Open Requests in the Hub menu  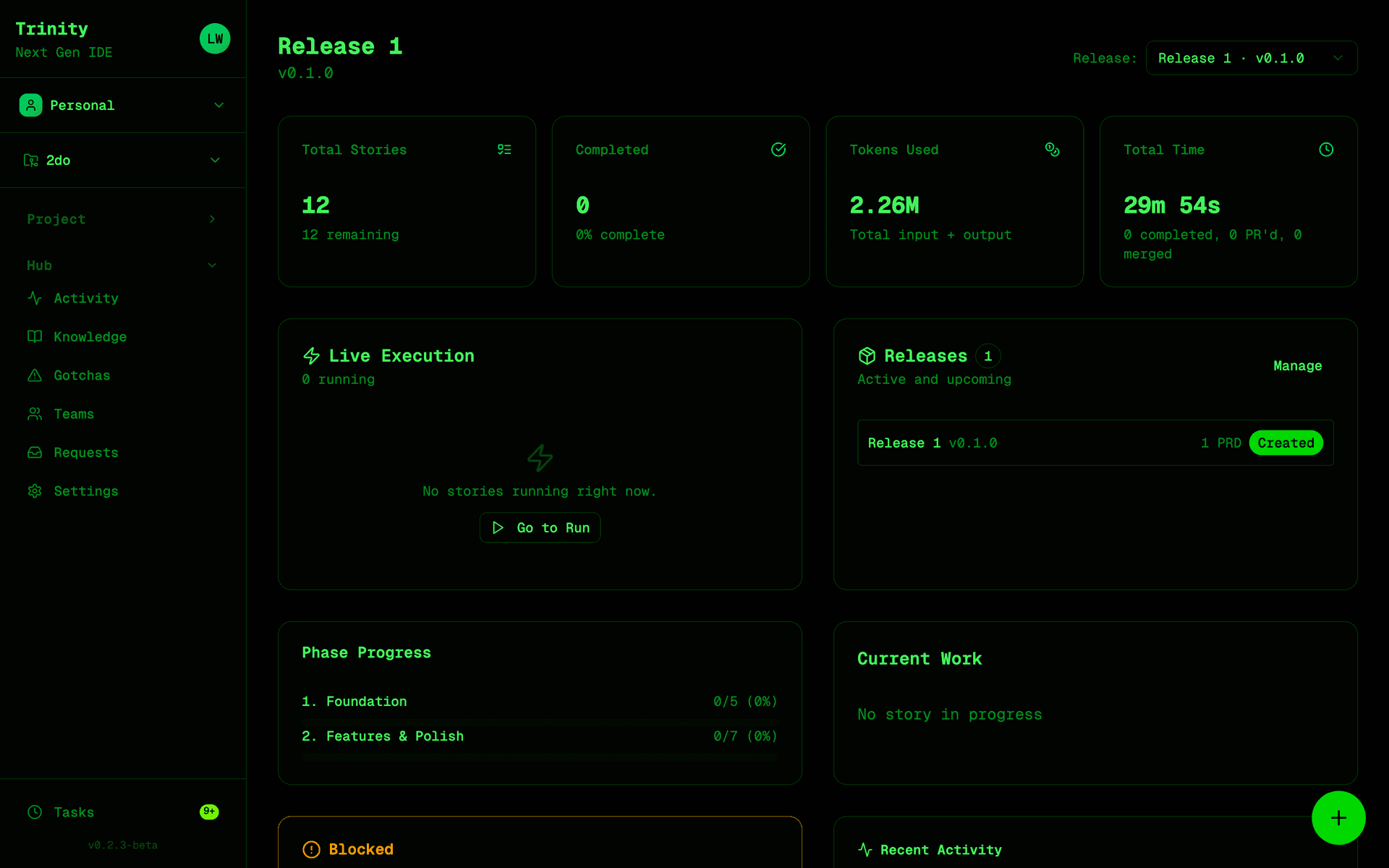coord(123,452)
